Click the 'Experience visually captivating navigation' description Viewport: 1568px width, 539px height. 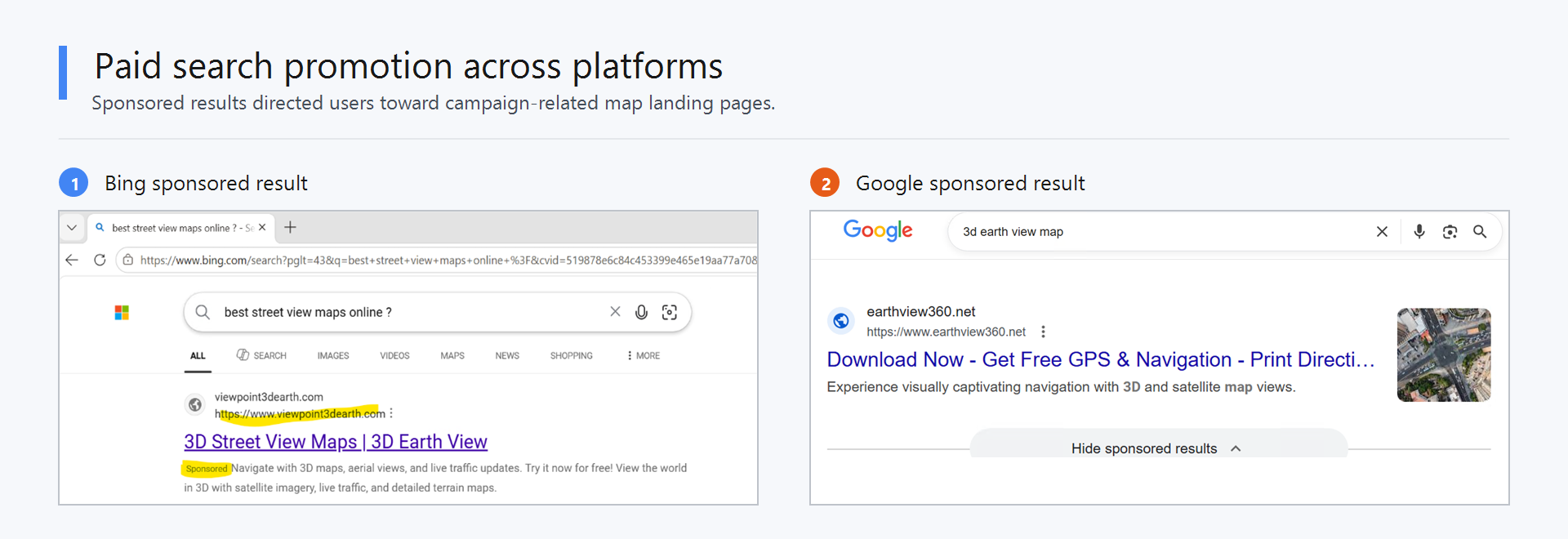pos(1061,387)
